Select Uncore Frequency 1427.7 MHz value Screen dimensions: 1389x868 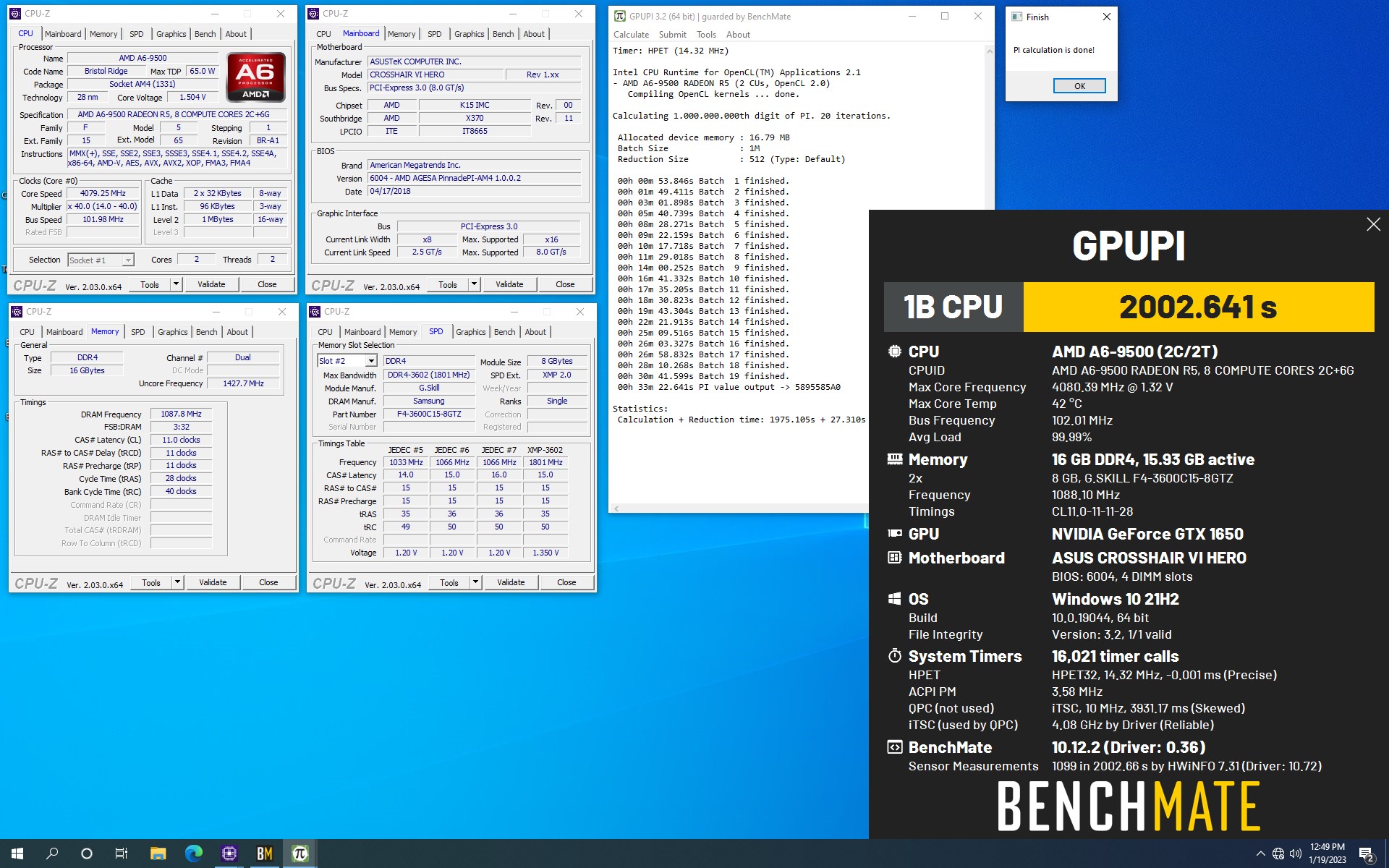tap(243, 383)
